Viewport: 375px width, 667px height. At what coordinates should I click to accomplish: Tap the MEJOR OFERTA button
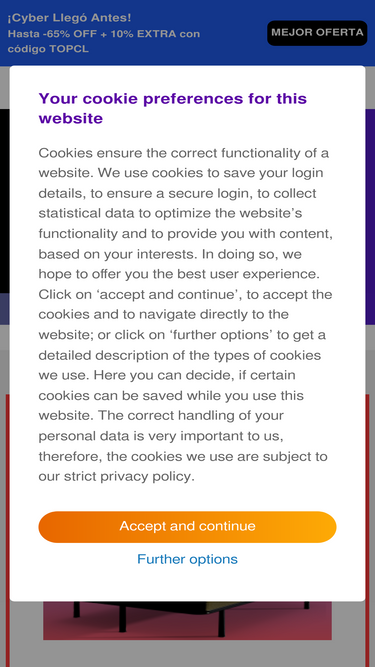coord(317,33)
